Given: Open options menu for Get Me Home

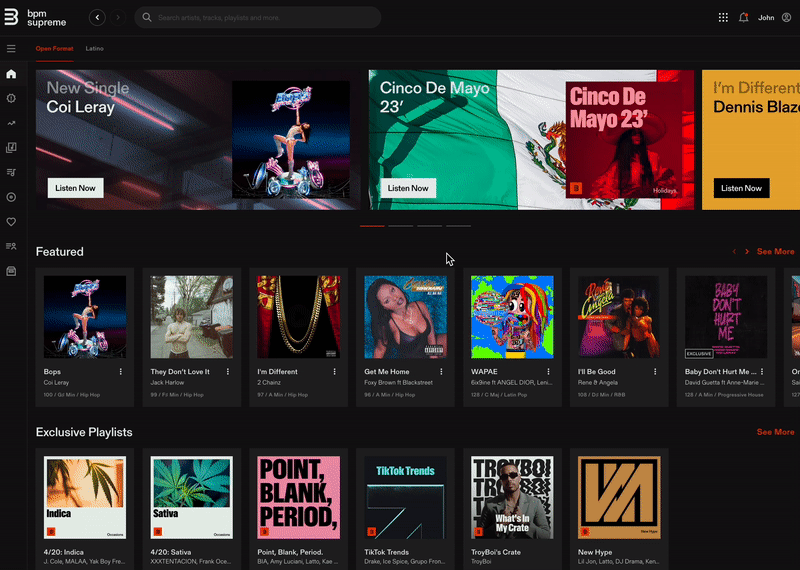Looking at the screenshot, I should click(441, 371).
